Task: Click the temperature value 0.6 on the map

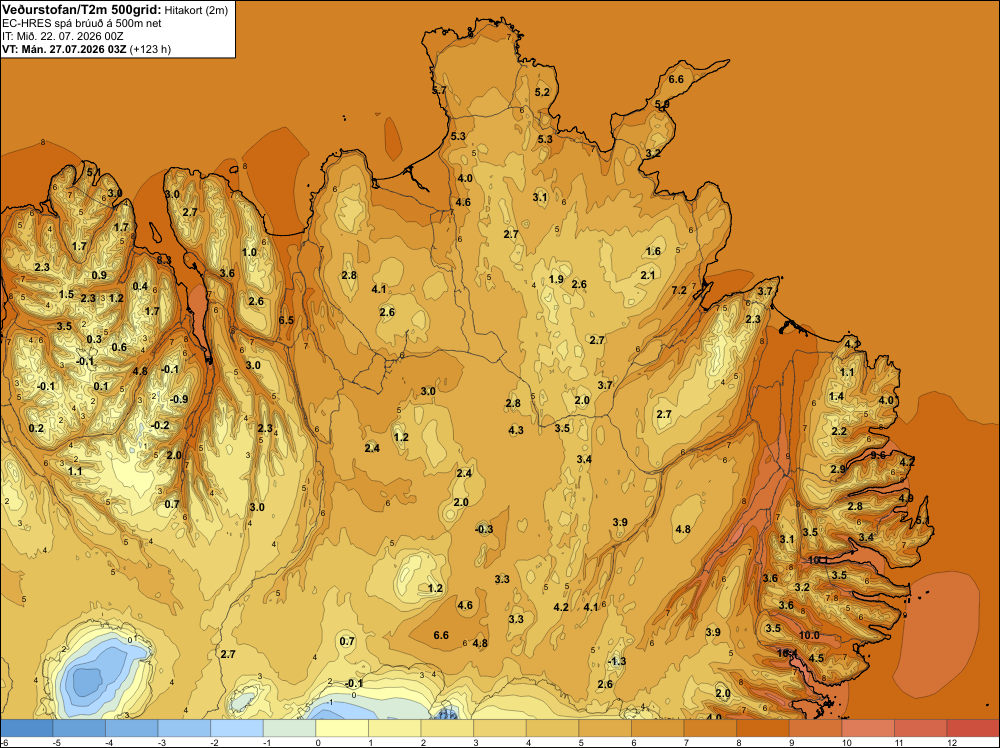Action: (119, 348)
